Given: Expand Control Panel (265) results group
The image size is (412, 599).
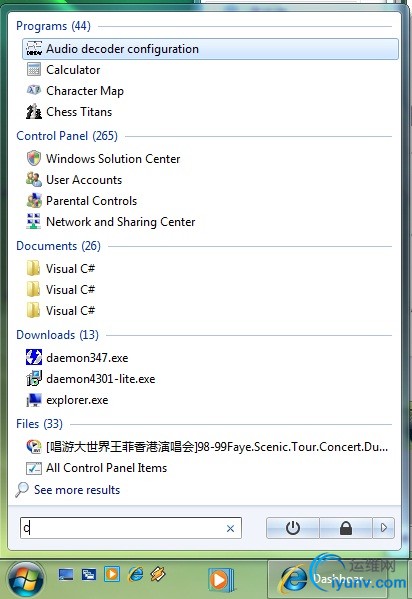Looking at the screenshot, I should [67, 136].
